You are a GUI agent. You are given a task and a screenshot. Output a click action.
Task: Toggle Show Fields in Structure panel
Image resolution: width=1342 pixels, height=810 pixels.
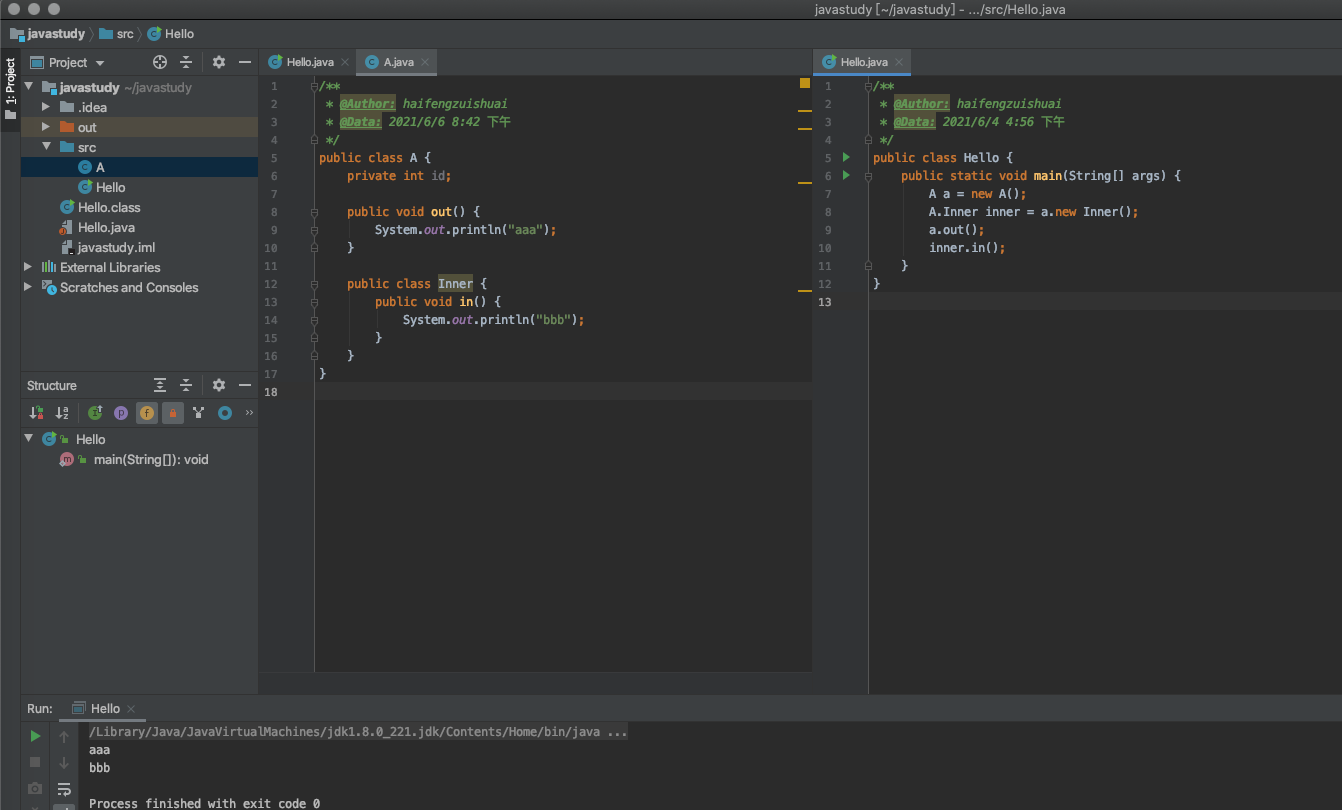click(147, 412)
